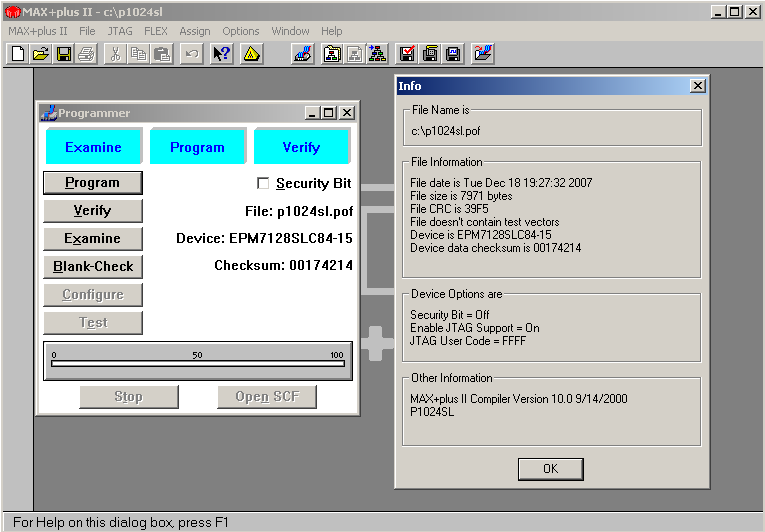765x532 pixels.
Task: Click the yellow warning triangle toolbar icon
Action: tap(251, 54)
